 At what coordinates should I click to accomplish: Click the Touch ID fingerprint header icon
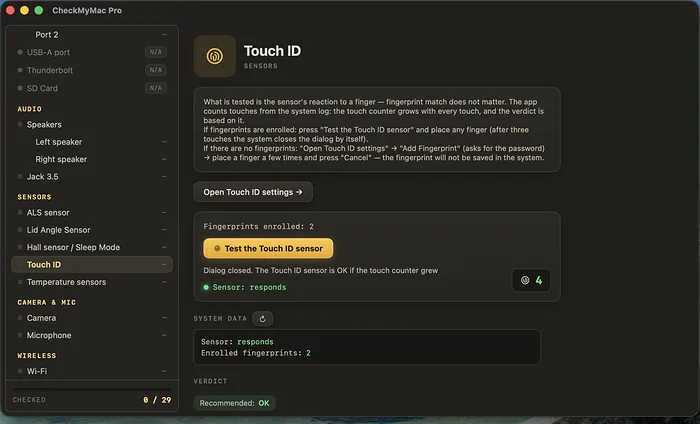[215, 56]
